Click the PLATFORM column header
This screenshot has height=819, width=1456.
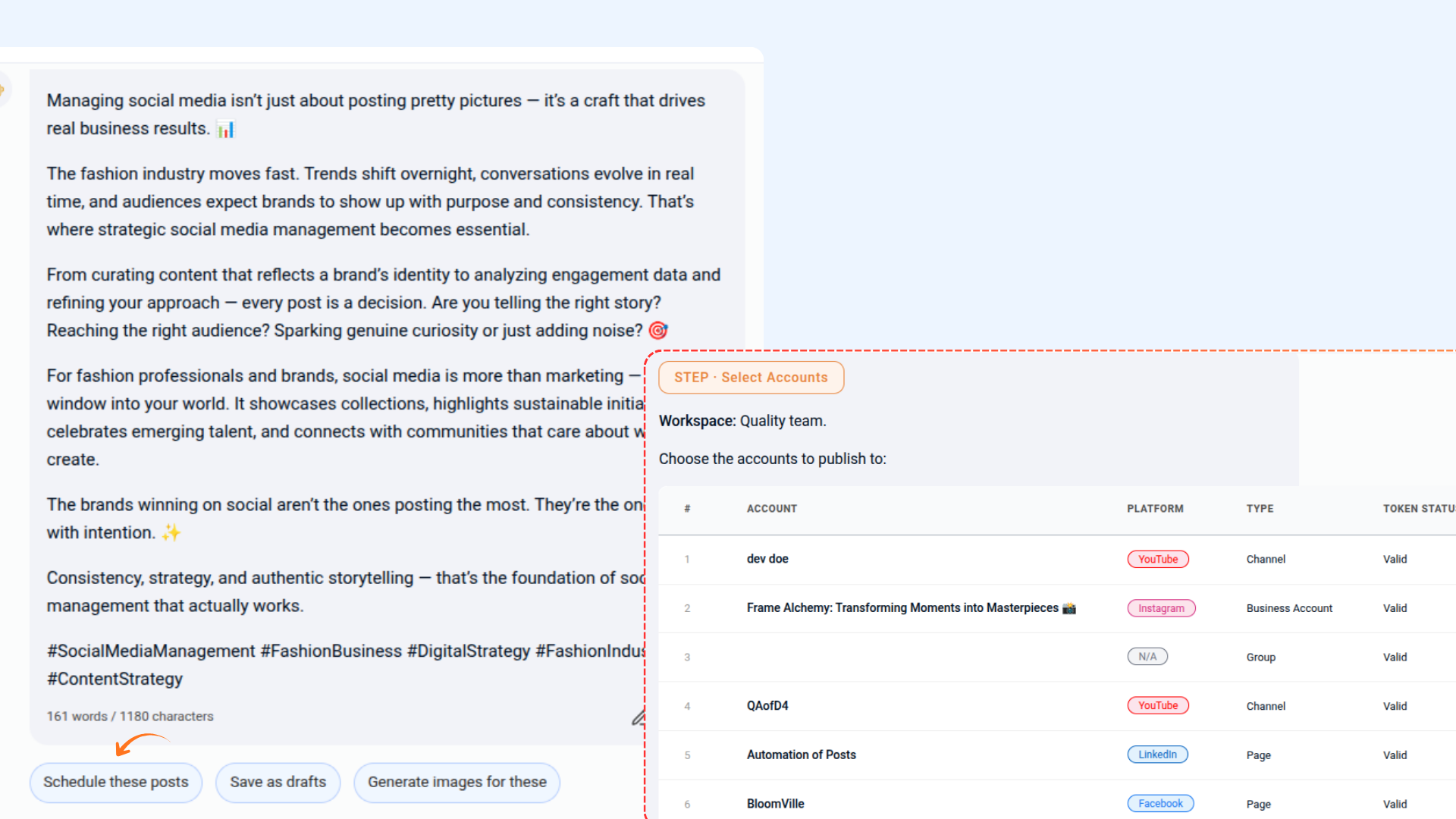click(x=1154, y=509)
